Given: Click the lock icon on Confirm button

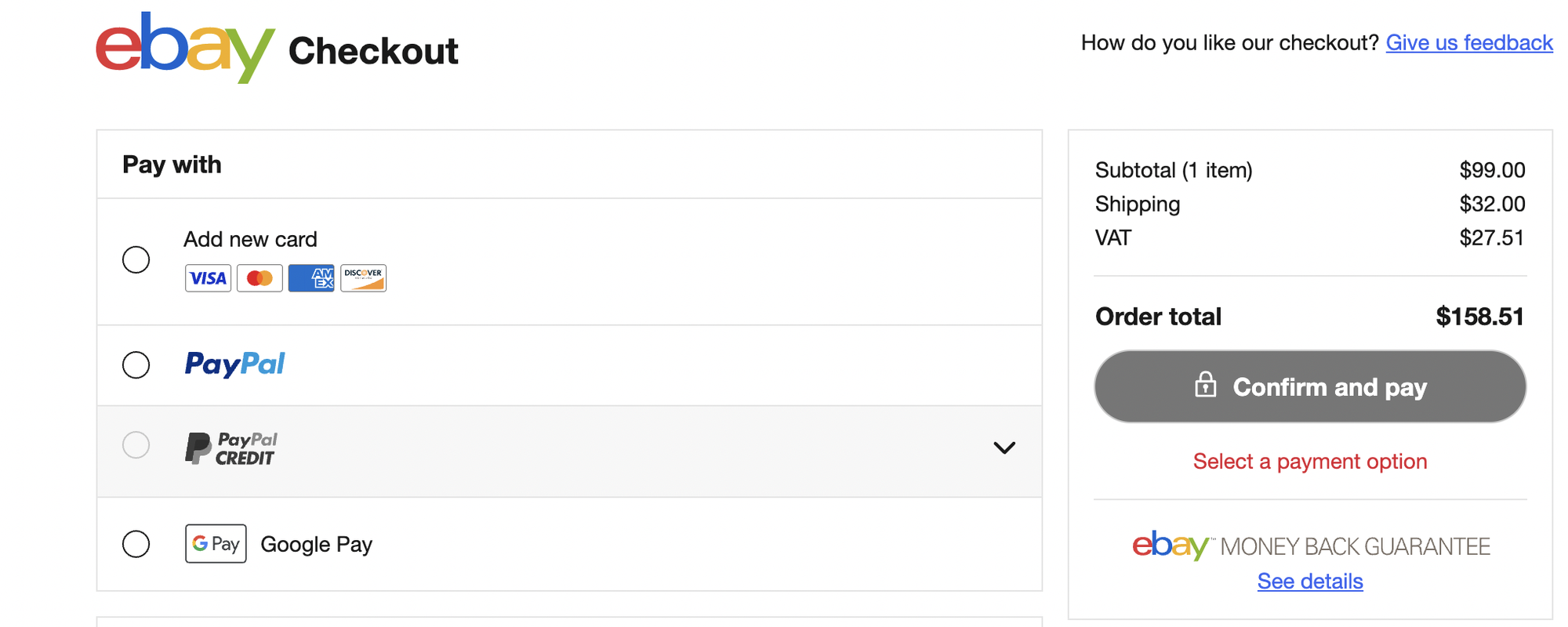Looking at the screenshot, I should point(1206,385).
